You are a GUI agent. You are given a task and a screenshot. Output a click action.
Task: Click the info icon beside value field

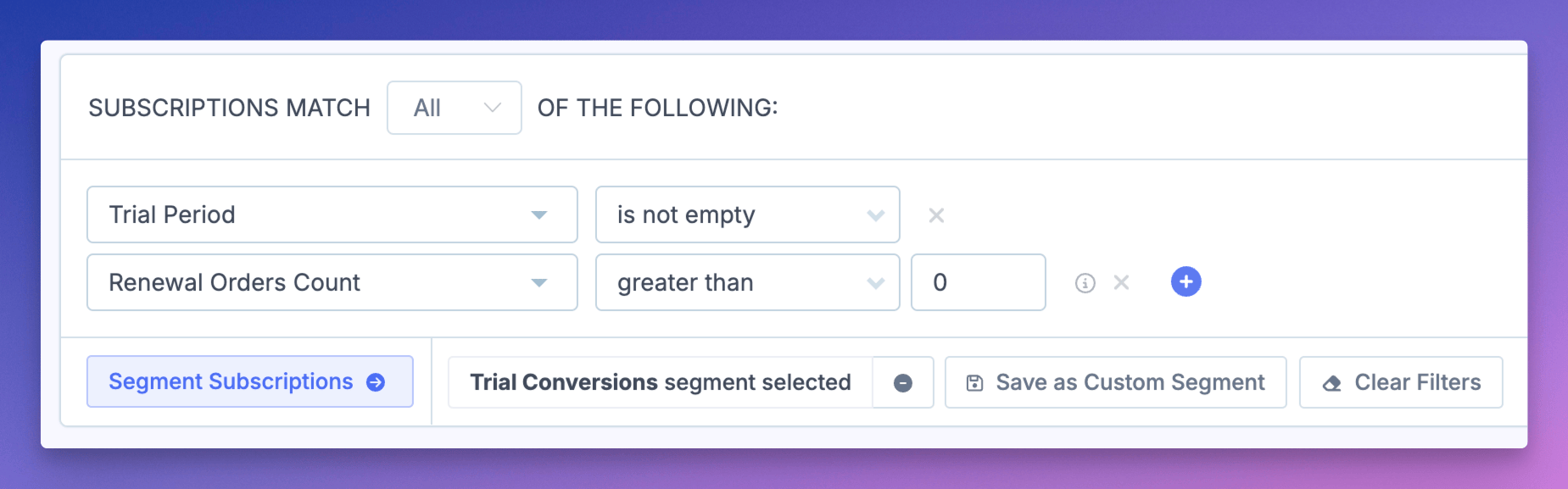(1085, 283)
